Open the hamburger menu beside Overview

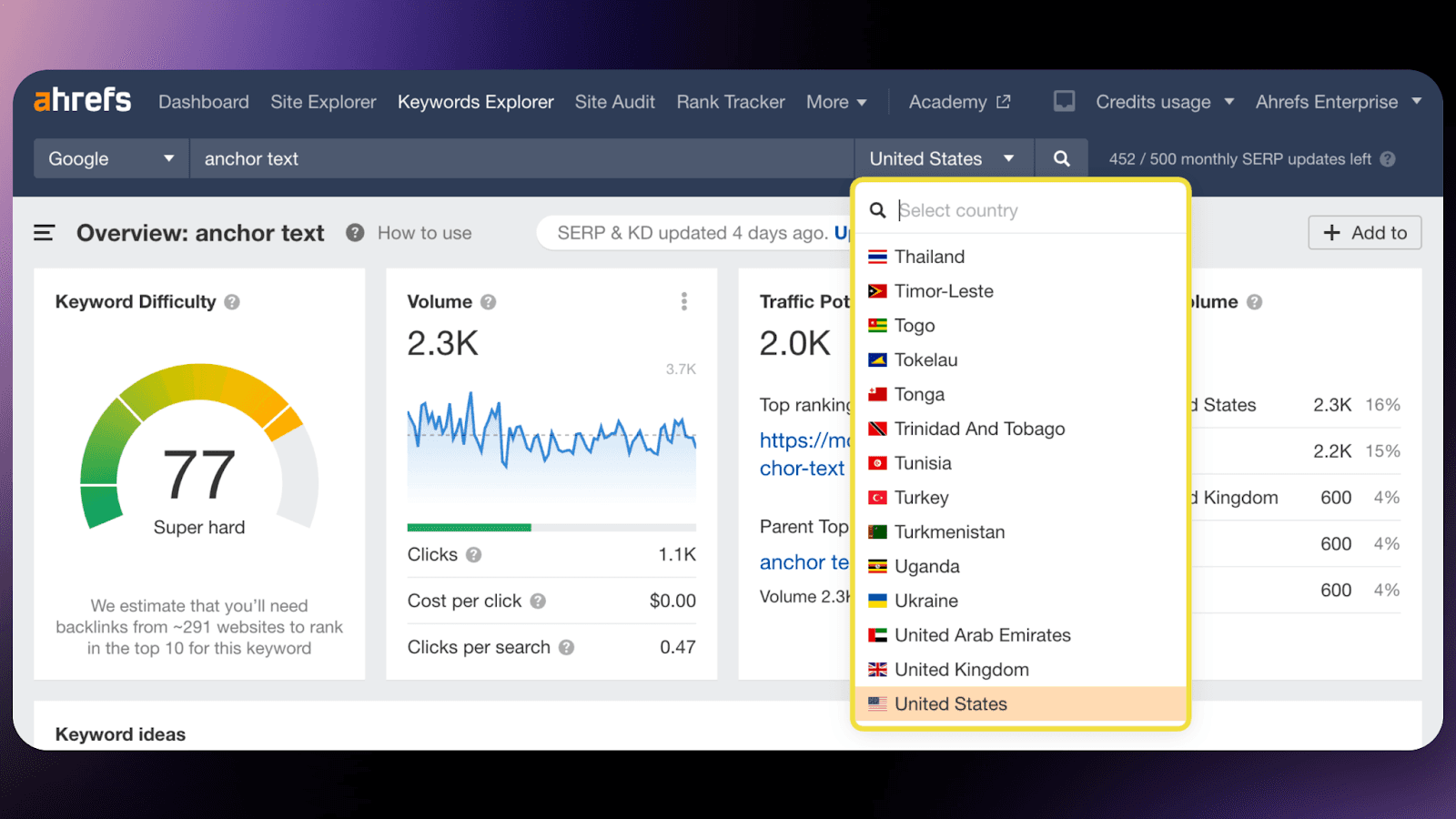[44, 233]
